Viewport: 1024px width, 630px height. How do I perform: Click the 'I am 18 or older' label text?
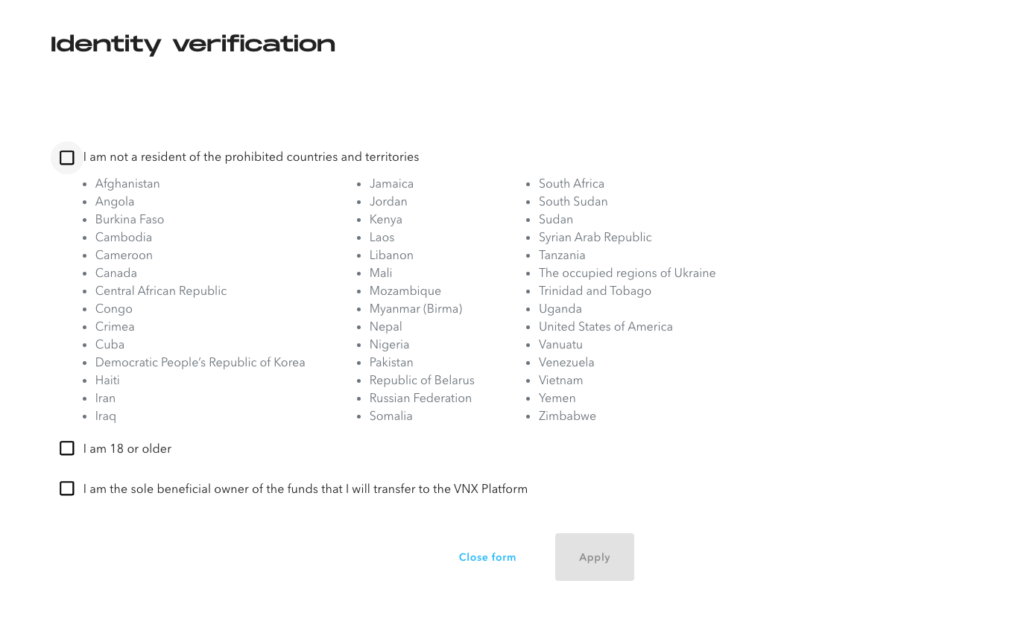pos(127,449)
